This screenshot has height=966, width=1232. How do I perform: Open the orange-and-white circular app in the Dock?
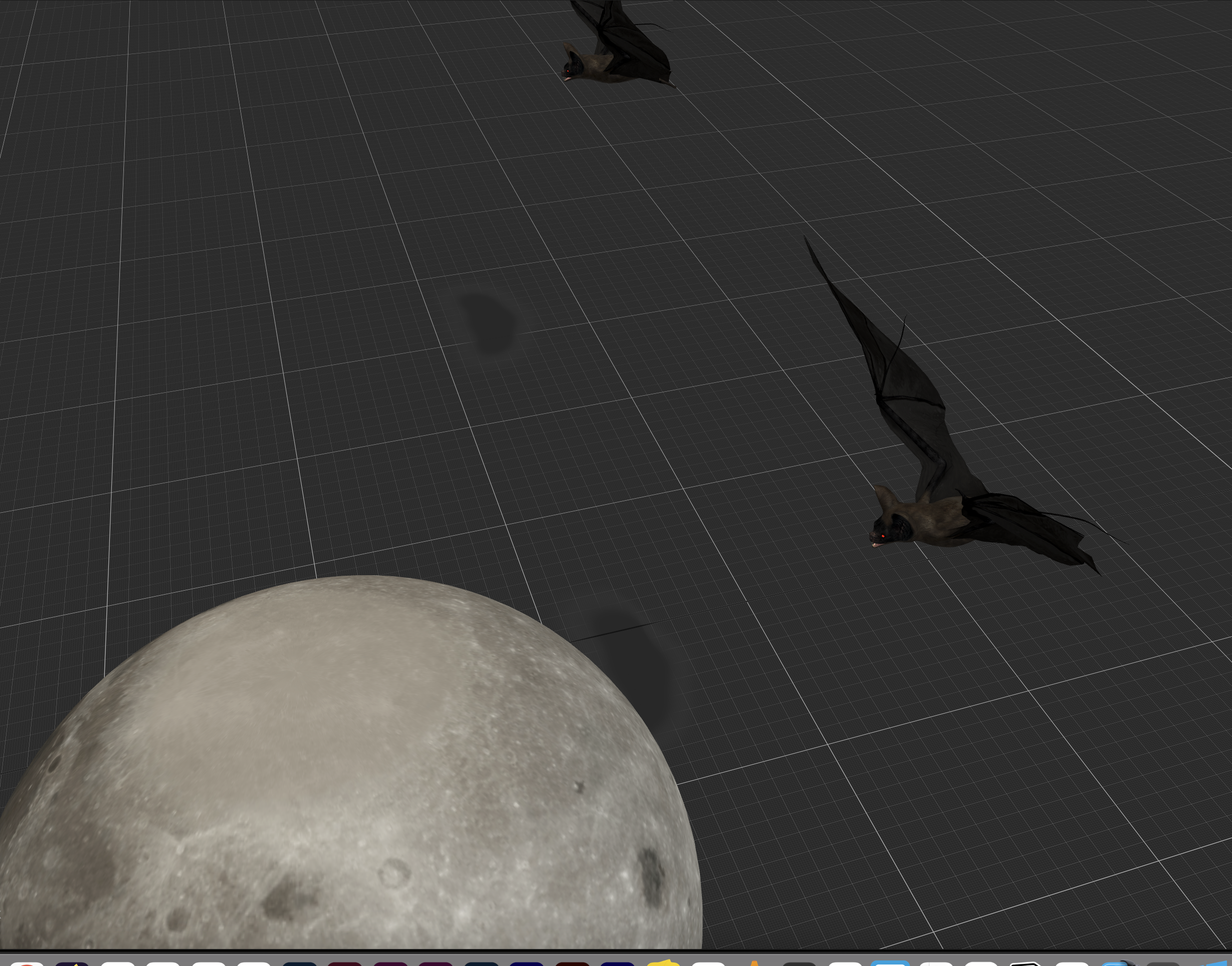[x=27, y=963]
